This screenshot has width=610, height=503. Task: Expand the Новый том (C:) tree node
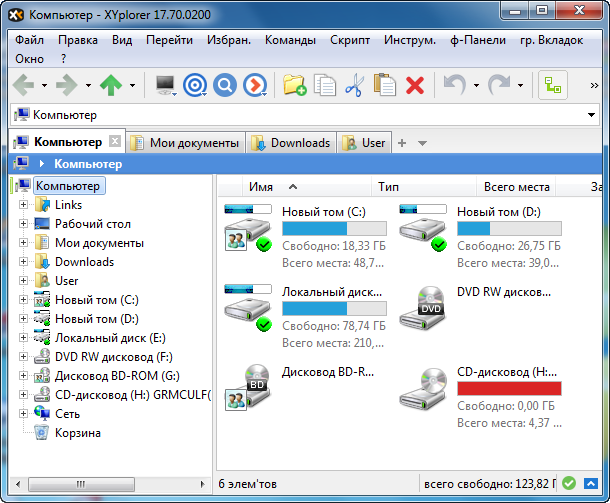(x=23, y=300)
